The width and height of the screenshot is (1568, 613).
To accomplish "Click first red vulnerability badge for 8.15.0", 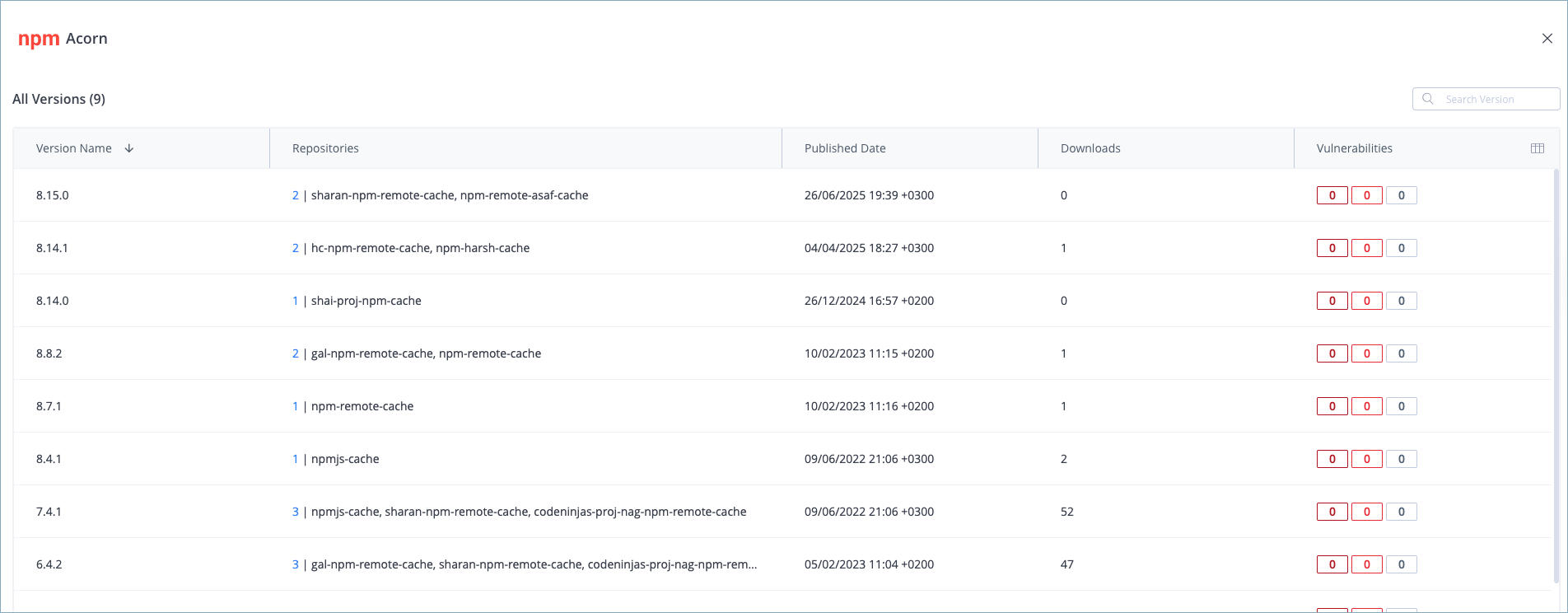I will tap(1332, 195).
